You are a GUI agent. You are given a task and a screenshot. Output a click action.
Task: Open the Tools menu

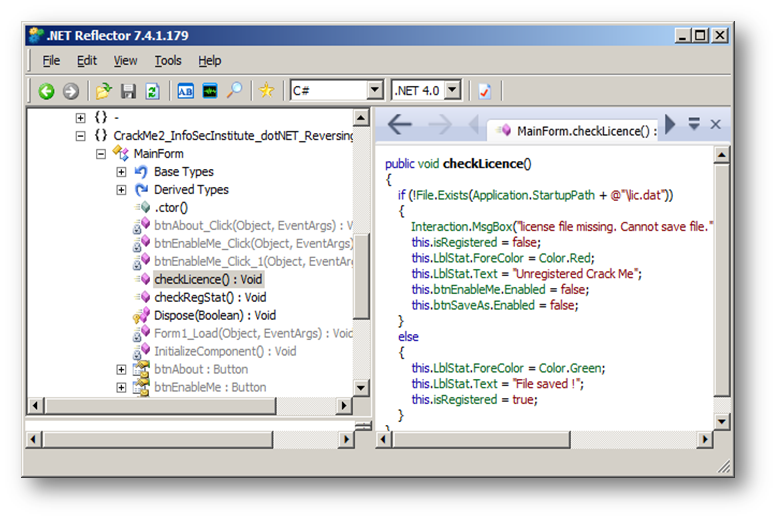168,61
